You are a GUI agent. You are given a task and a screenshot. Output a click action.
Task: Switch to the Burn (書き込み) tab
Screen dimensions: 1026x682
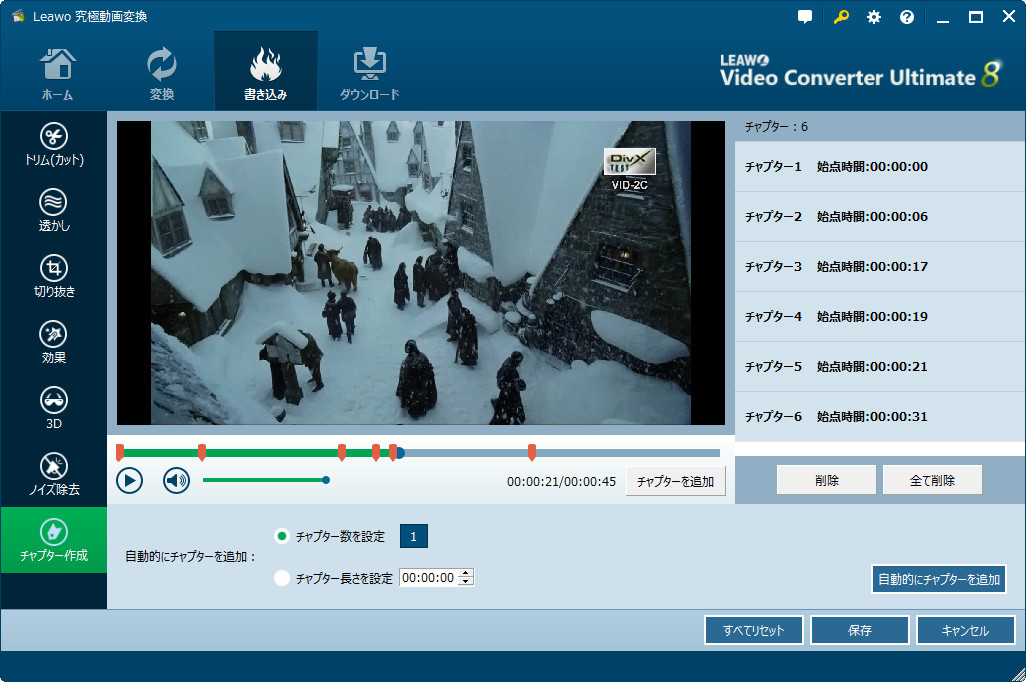[x=266, y=73]
